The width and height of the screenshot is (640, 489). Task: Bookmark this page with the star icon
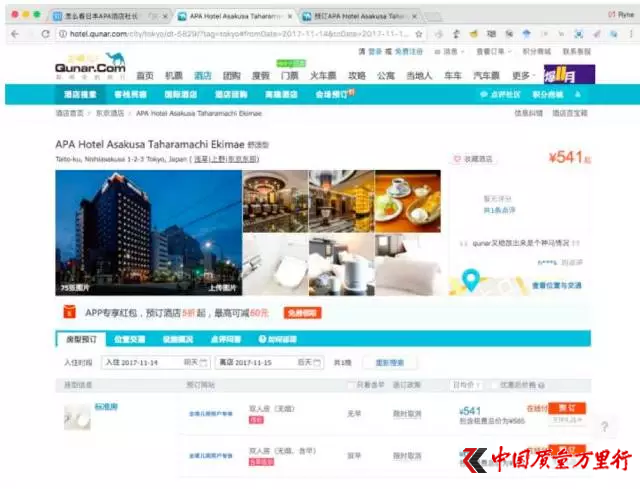(x=419, y=34)
